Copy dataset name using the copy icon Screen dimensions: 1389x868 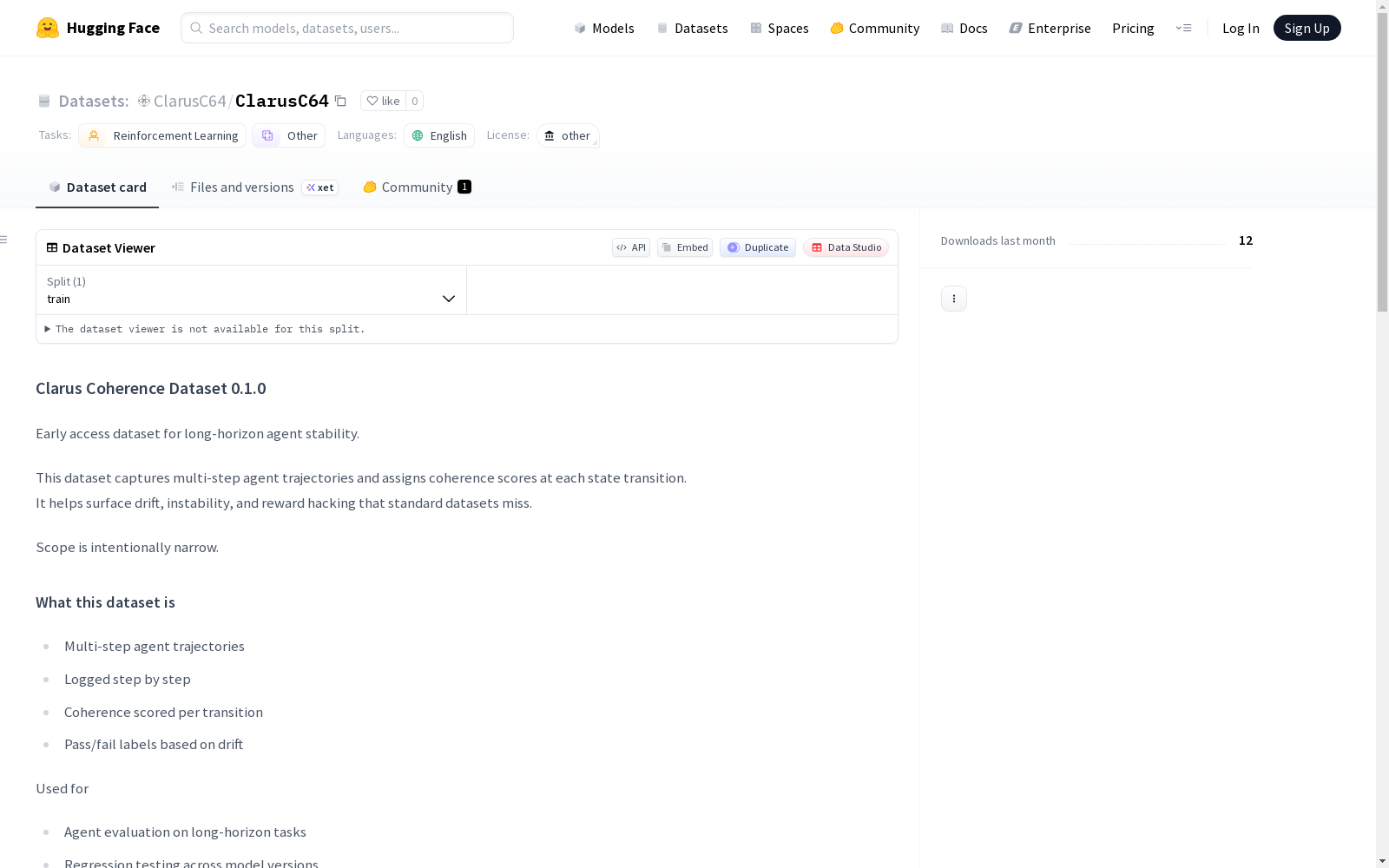(340, 101)
